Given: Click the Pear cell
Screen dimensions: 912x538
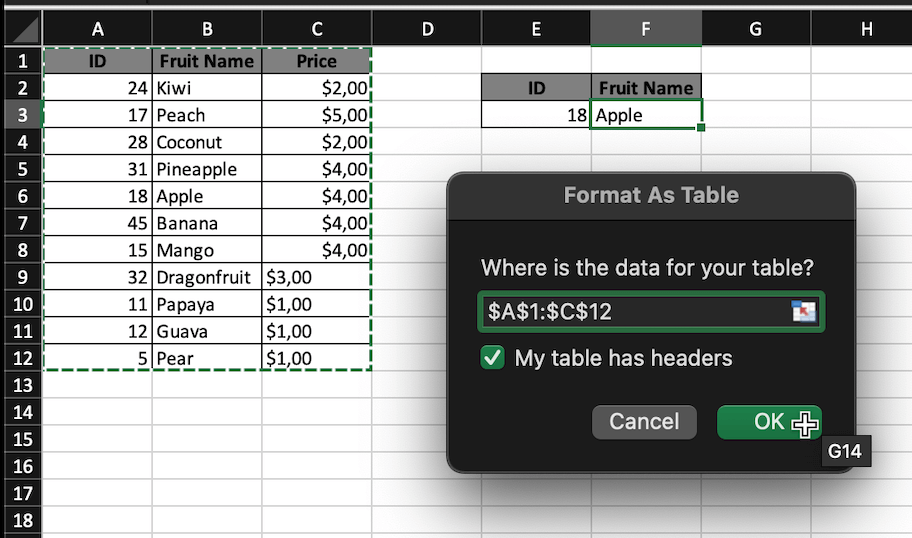Looking at the screenshot, I should (x=207, y=358).
